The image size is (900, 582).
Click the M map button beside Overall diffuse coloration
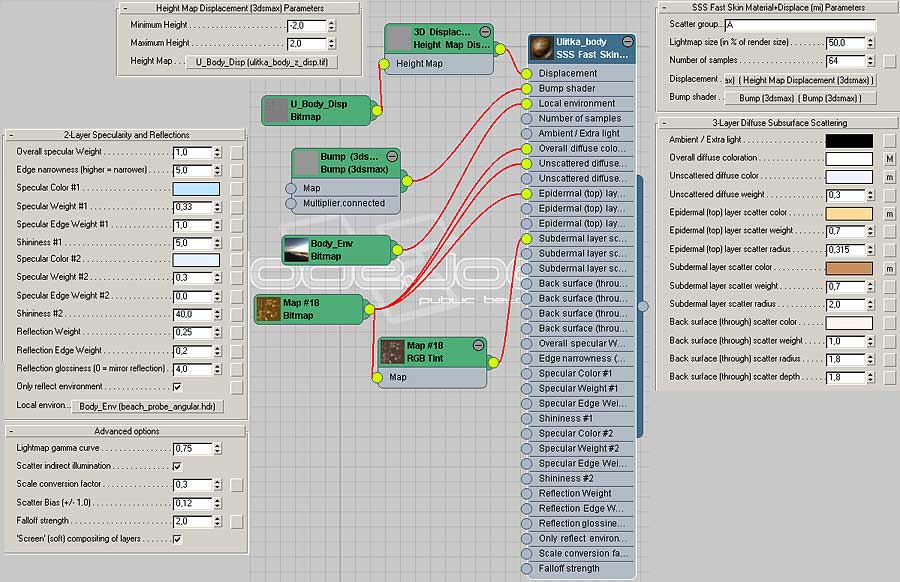tap(889, 159)
